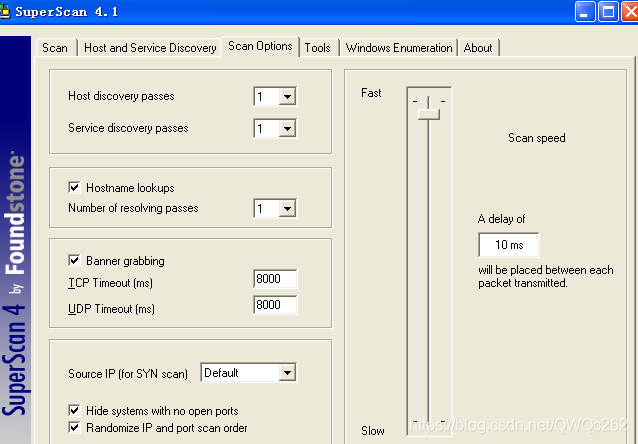This screenshot has height=444, width=638.
Task: Uncheck Hide systems with no open ports
Action: tap(74, 410)
